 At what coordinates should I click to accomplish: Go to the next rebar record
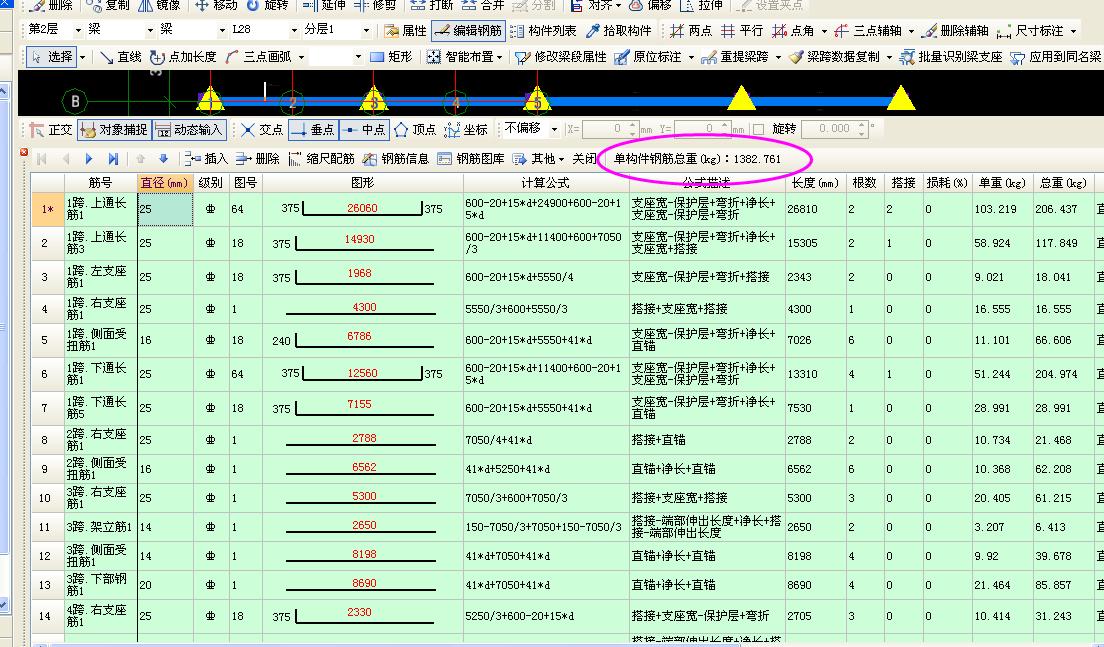89,159
